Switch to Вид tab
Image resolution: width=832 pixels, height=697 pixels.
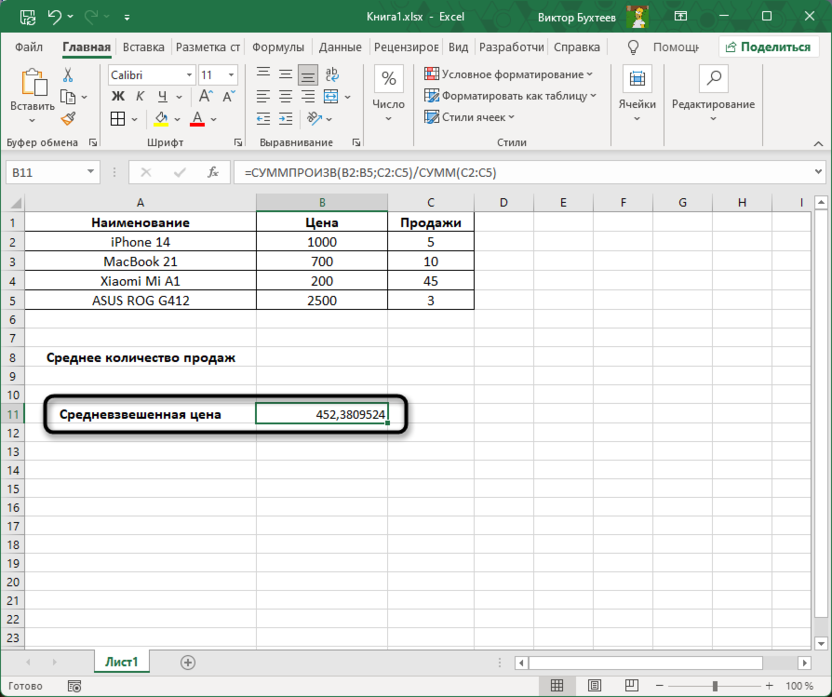(x=458, y=47)
